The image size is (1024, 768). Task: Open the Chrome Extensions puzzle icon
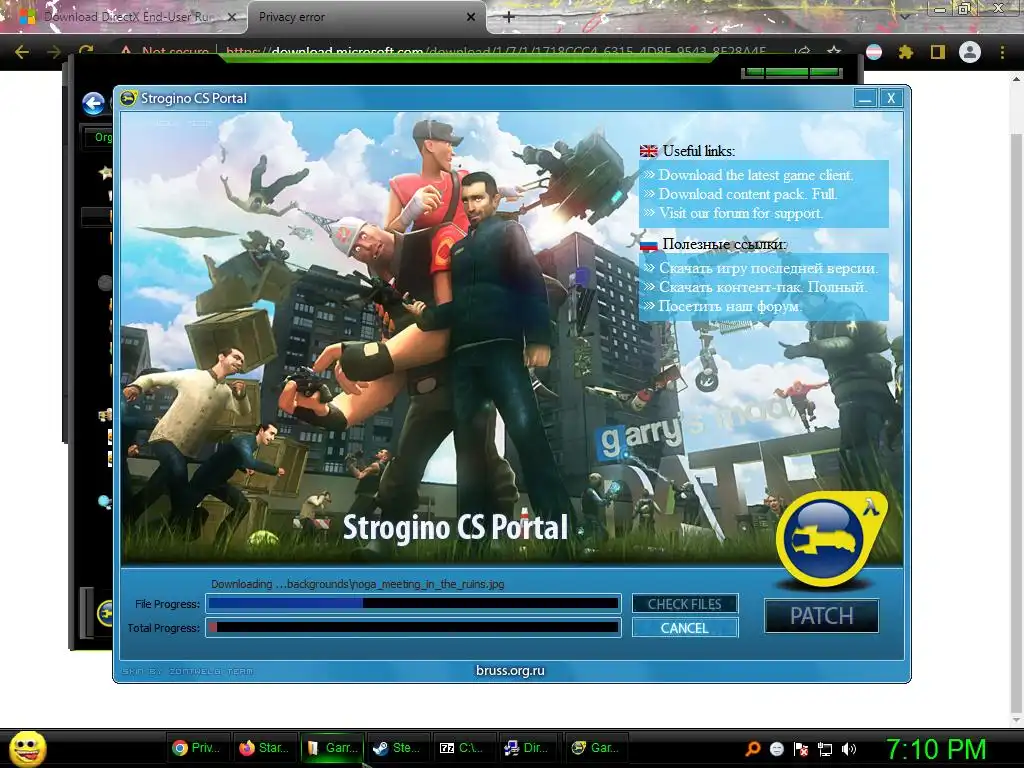pos(906,52)
